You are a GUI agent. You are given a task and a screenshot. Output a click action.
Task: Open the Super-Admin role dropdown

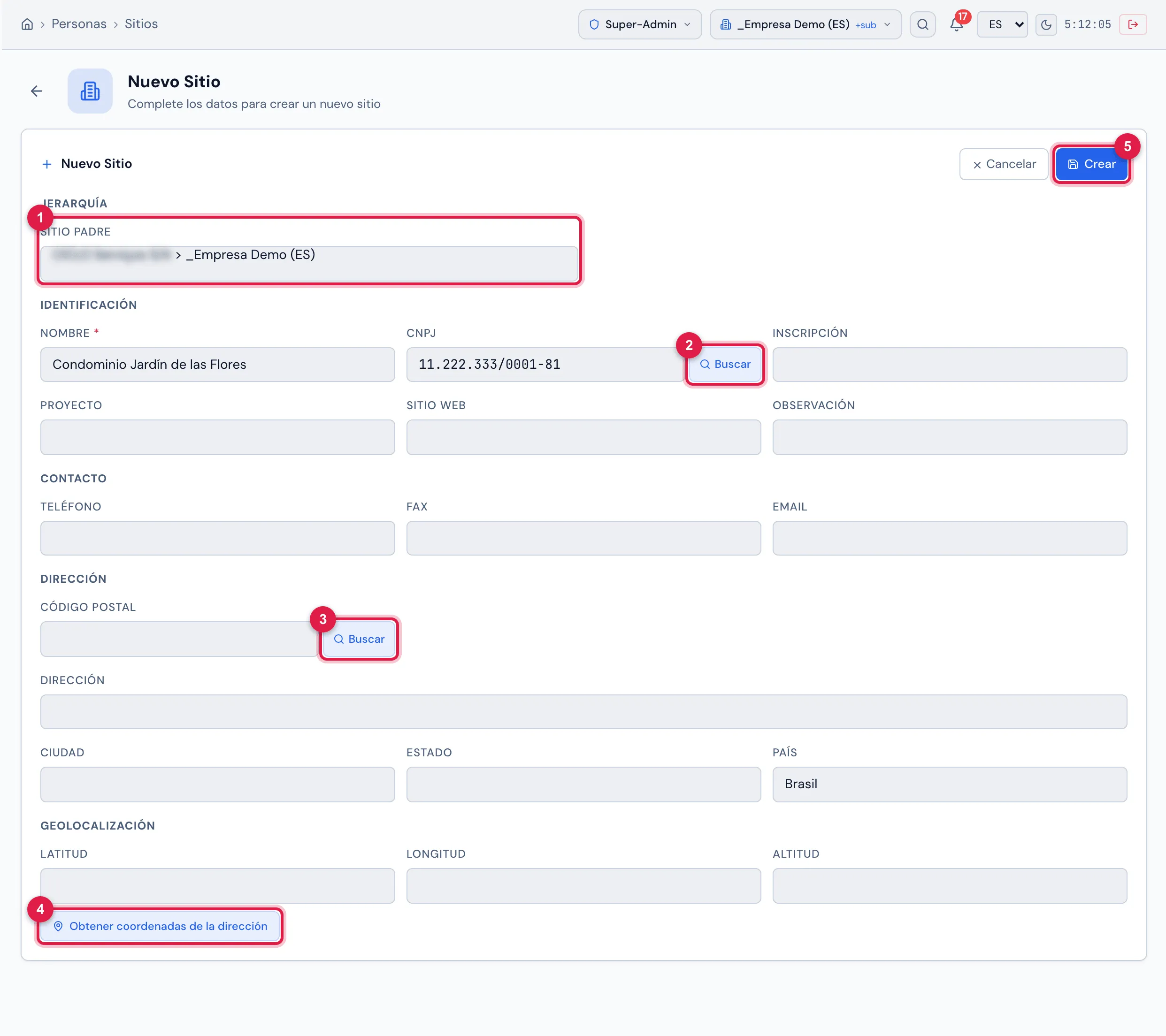[639, 24]
